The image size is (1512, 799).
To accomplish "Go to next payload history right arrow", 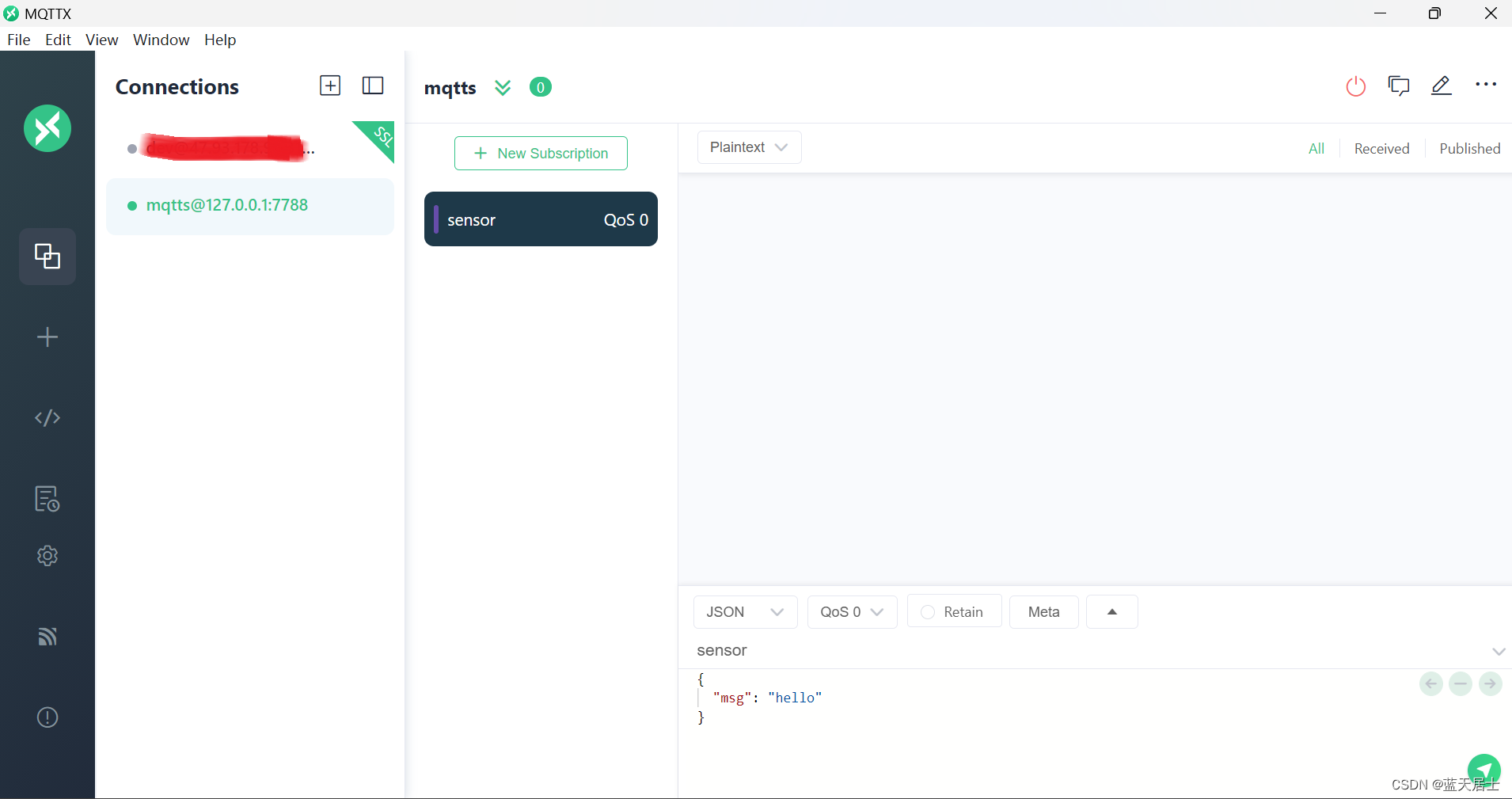I will pyautogui.click(x=1491, y=683).
